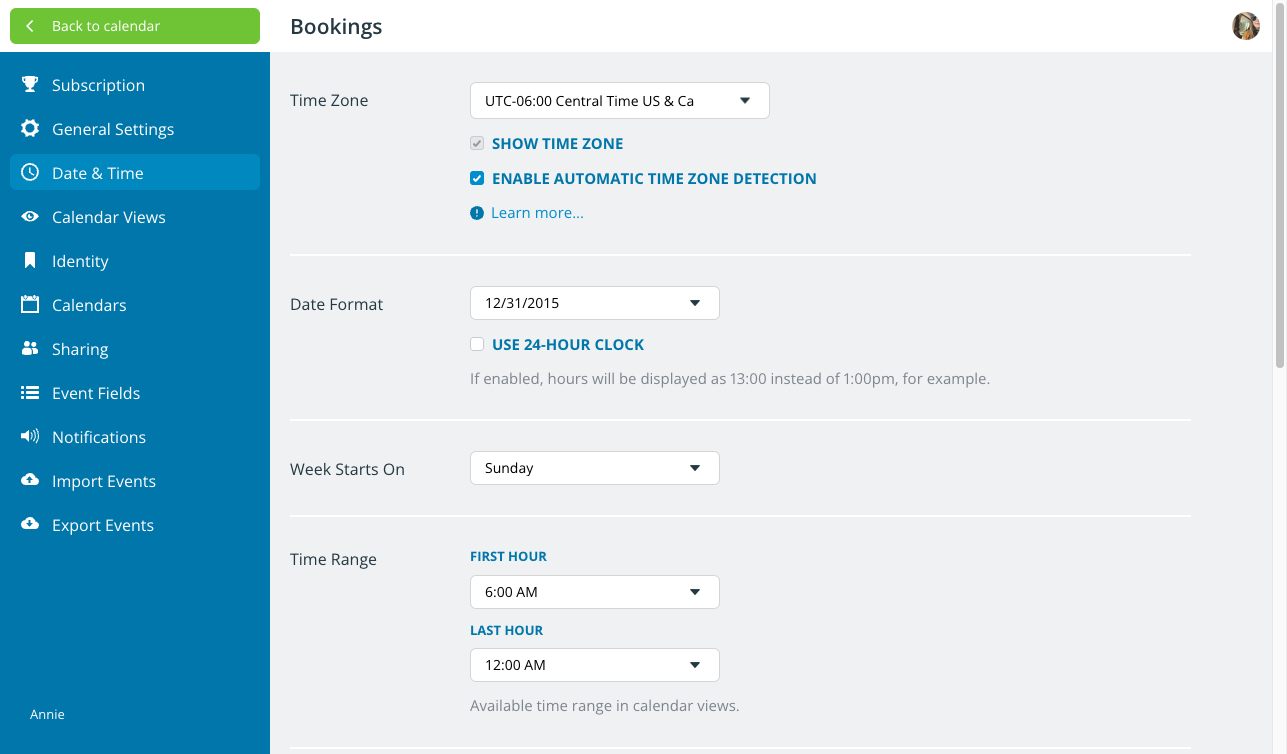Click the gear icon for General Settings
The width and height of the screenshot is (1287, 754).
point(30,129)
